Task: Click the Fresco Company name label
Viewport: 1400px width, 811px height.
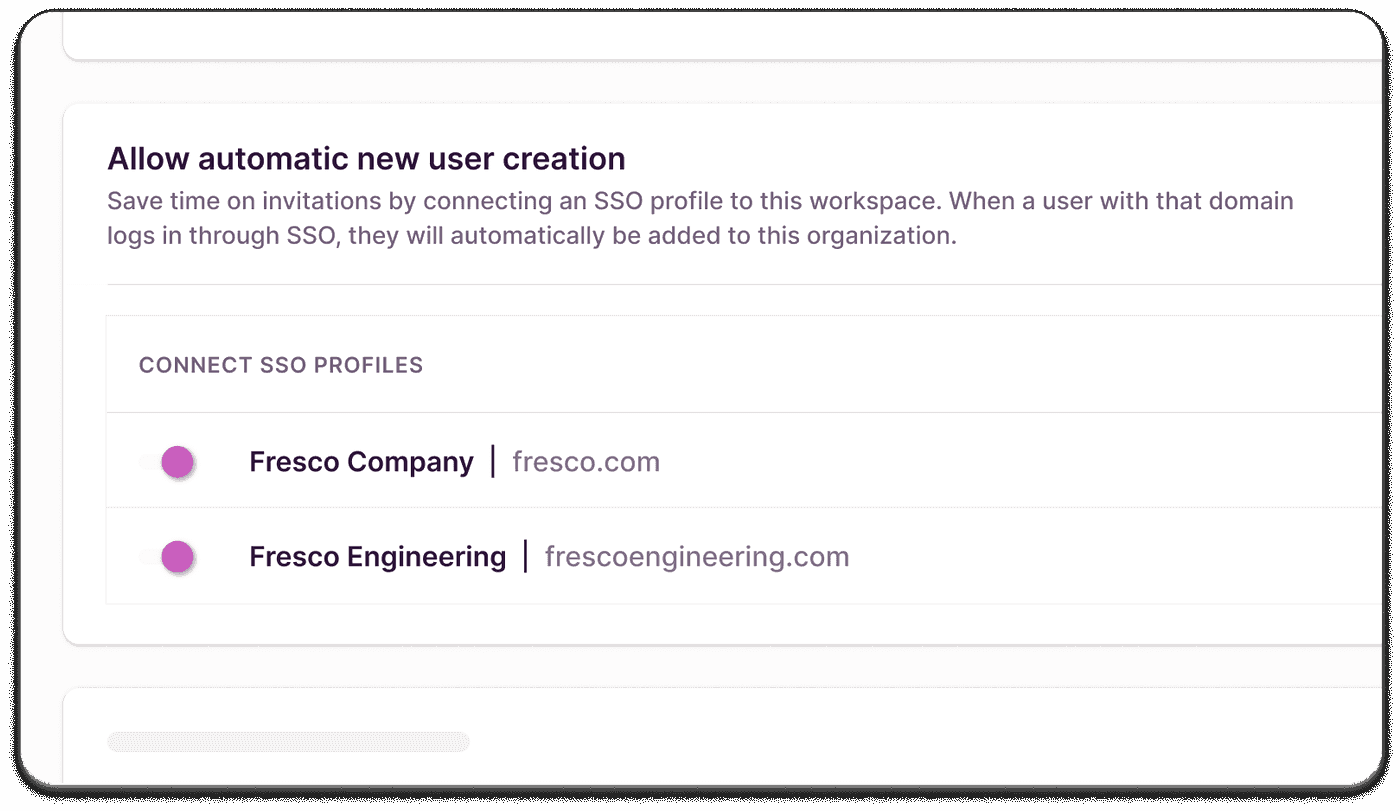Action: click(361, 461)
